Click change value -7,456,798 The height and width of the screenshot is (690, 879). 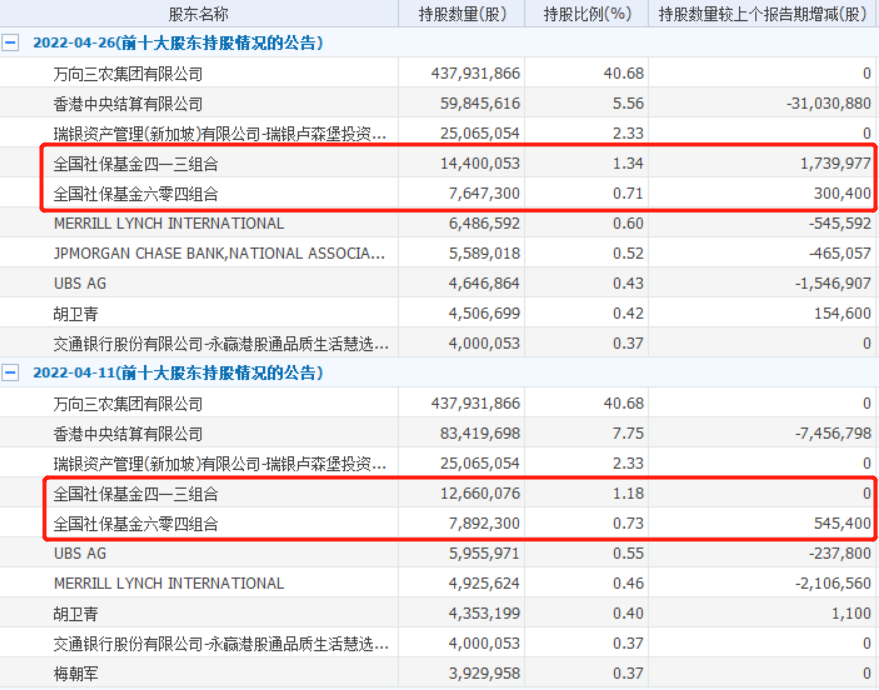(833, 434)
